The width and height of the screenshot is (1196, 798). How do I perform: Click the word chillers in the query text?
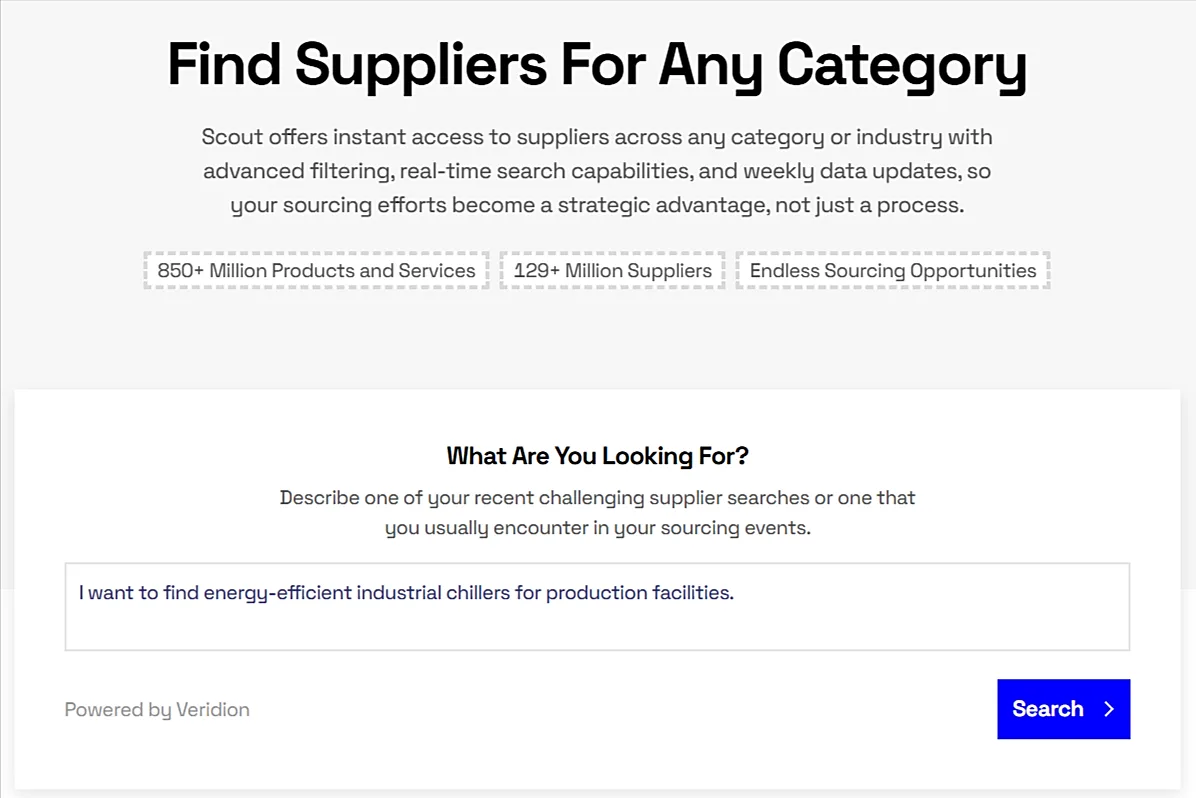point(477,593)
